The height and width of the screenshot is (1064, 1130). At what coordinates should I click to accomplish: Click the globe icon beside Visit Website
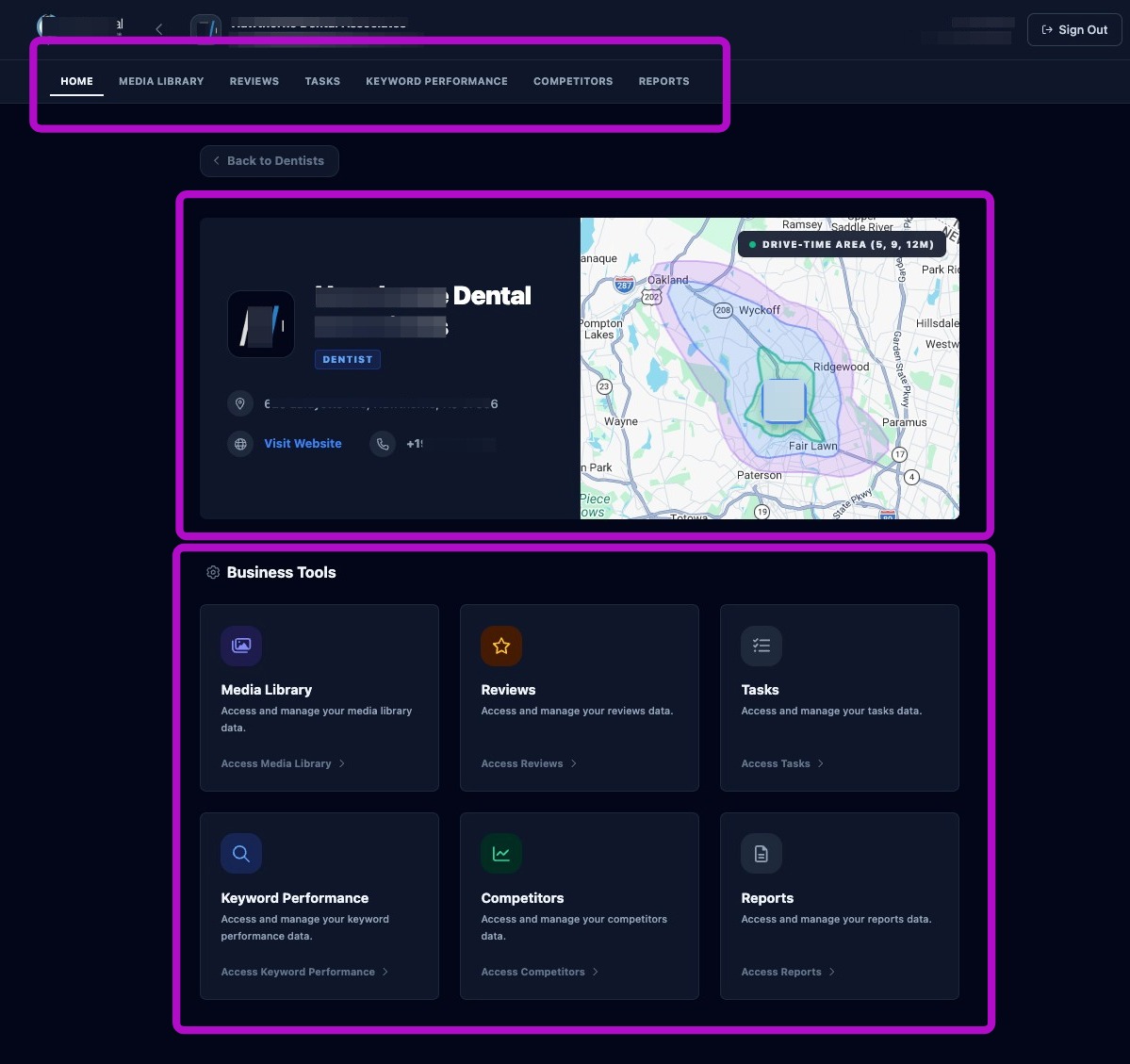(240, 444)
